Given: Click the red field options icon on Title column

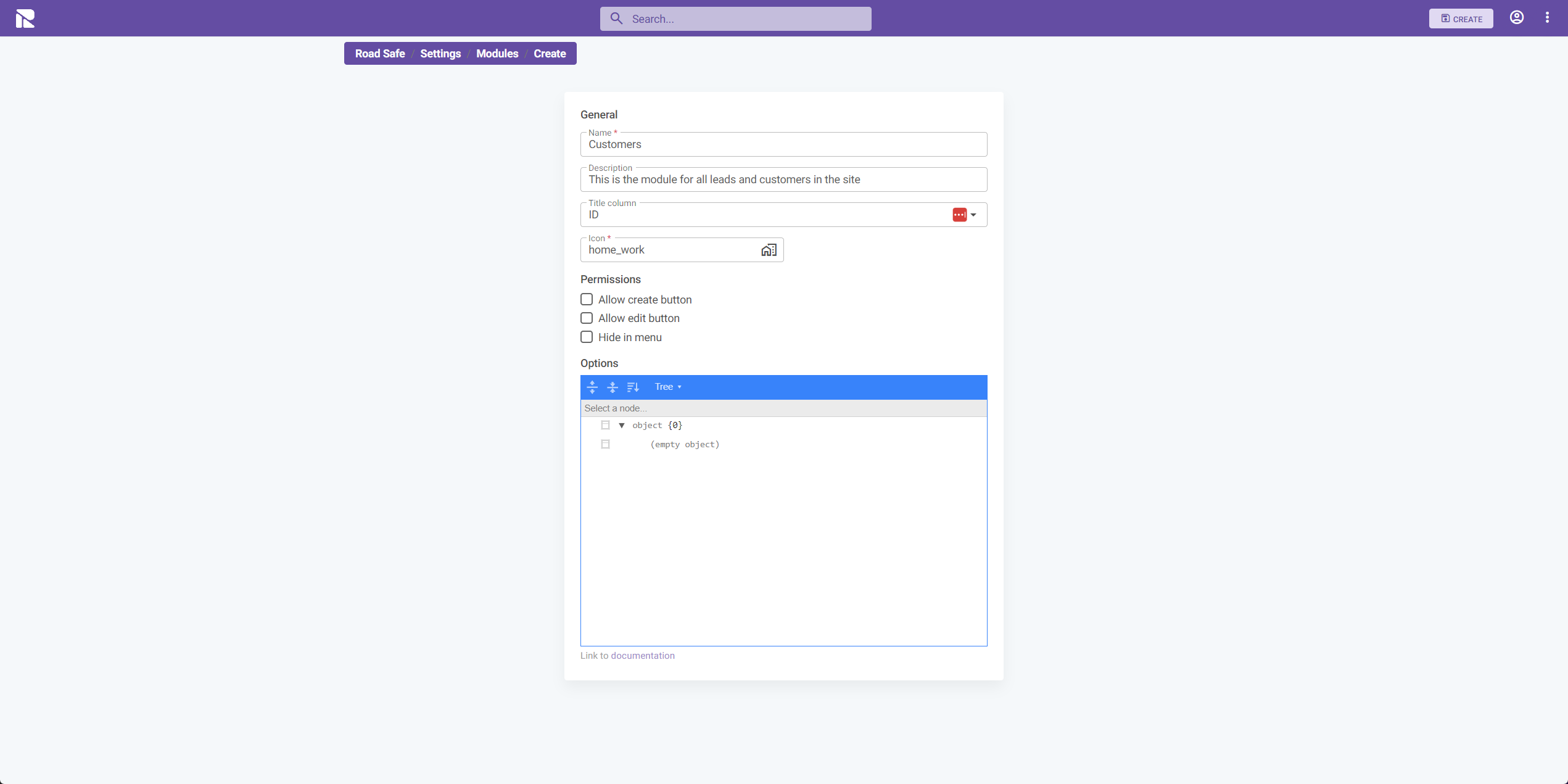Looking at the screenshot, I should click(960, 214).
